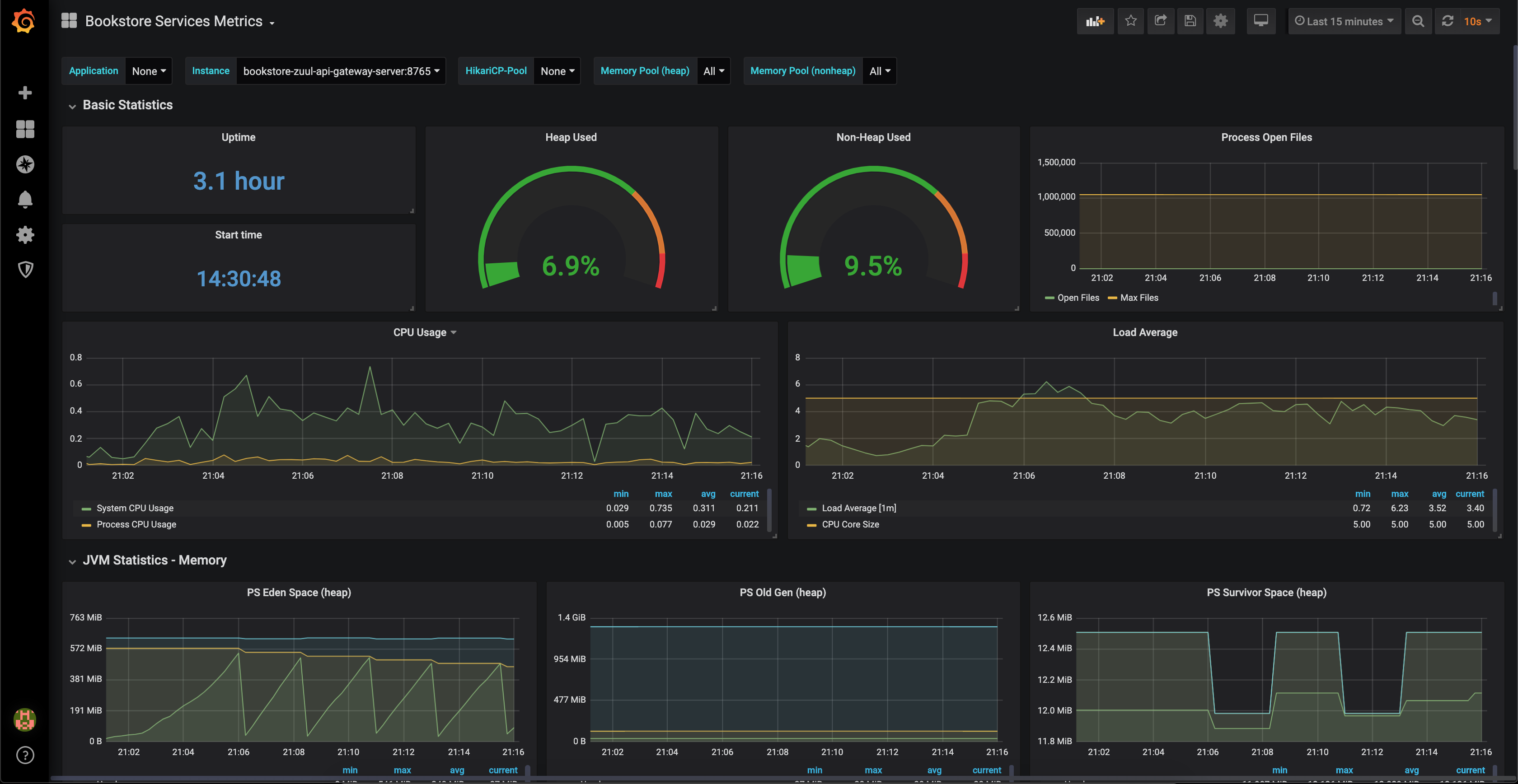Save dashboard with the disk icon
This screenshot has height=784, width=1518.
pos(1190,21)
